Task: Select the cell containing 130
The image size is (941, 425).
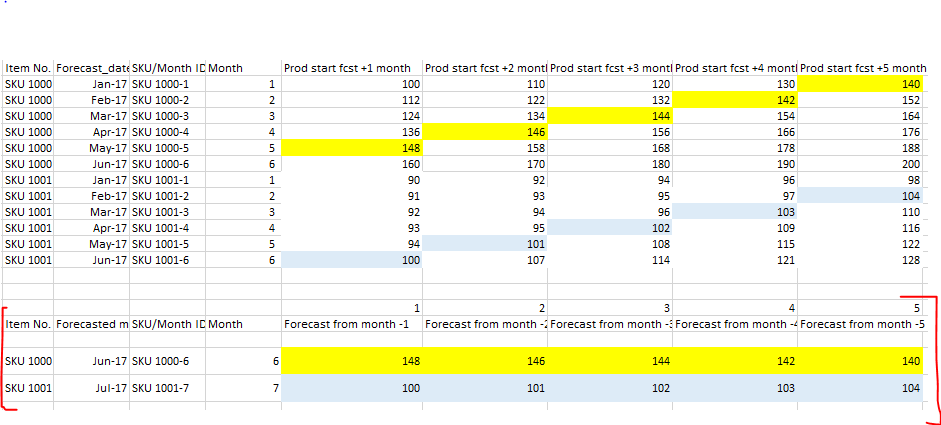Action: pyautogui.click(x=735, y=84)
